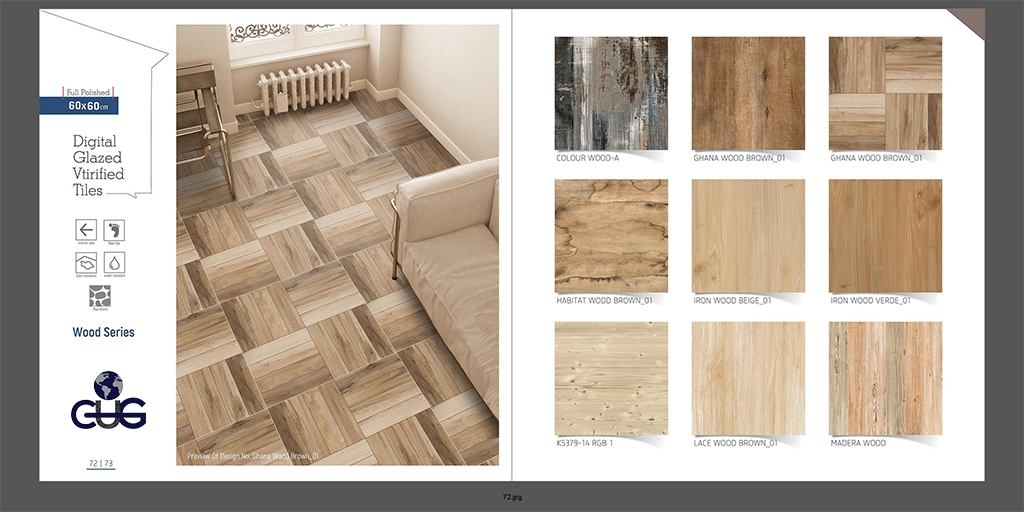1024x512 pixels.
Task: Click the folded page corner at top right
Action: pos(970,21)
